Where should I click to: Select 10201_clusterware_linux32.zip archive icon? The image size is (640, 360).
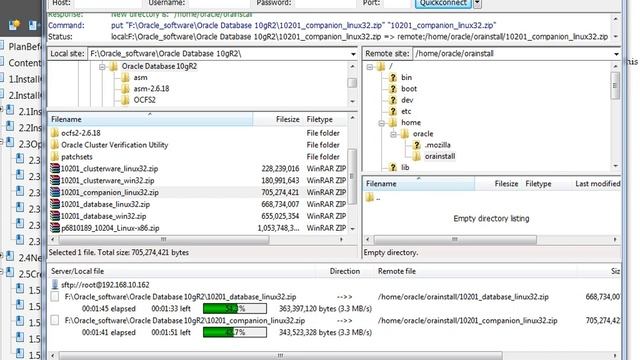point(55,169)
